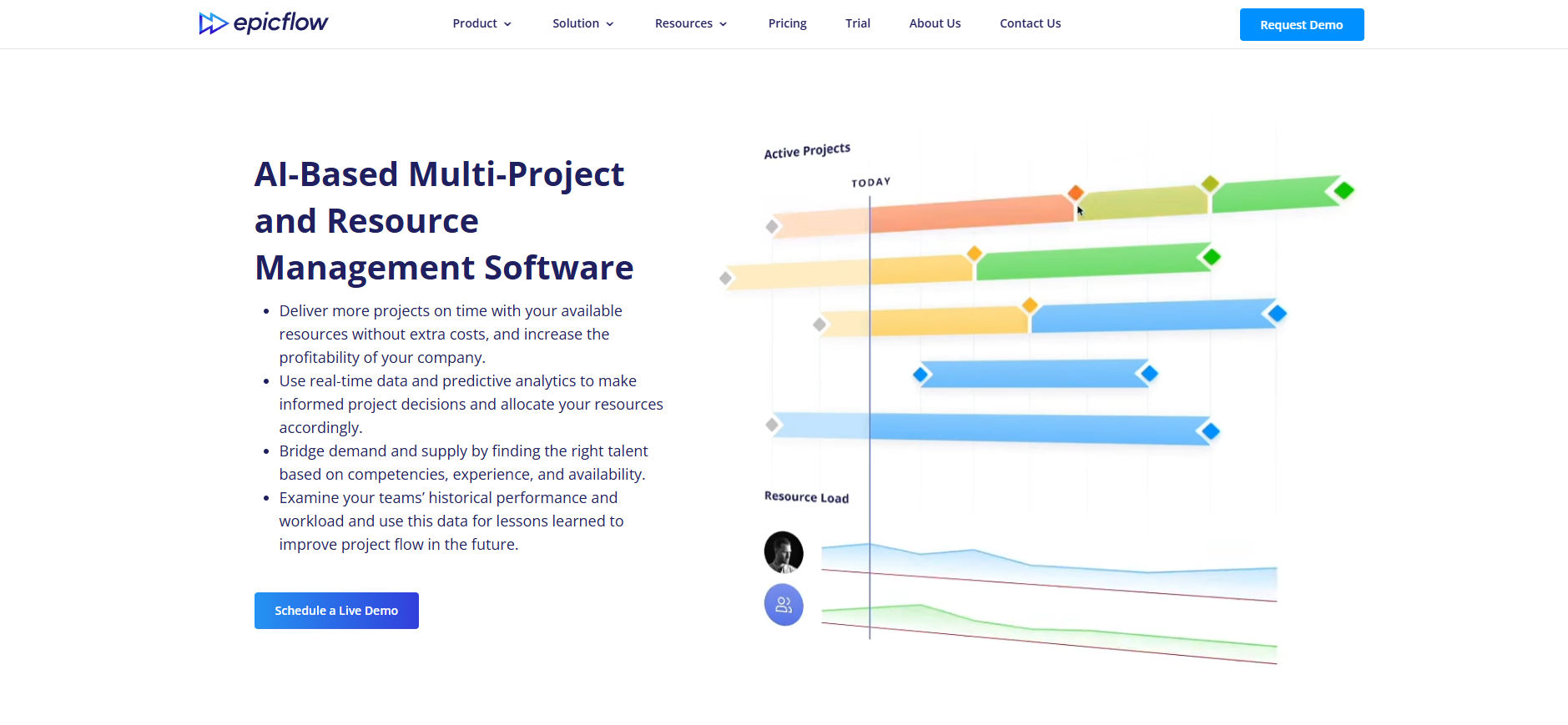Expand the Product dropdown menu
Viewport: 1568px width, 725px height.
point(481,23)
